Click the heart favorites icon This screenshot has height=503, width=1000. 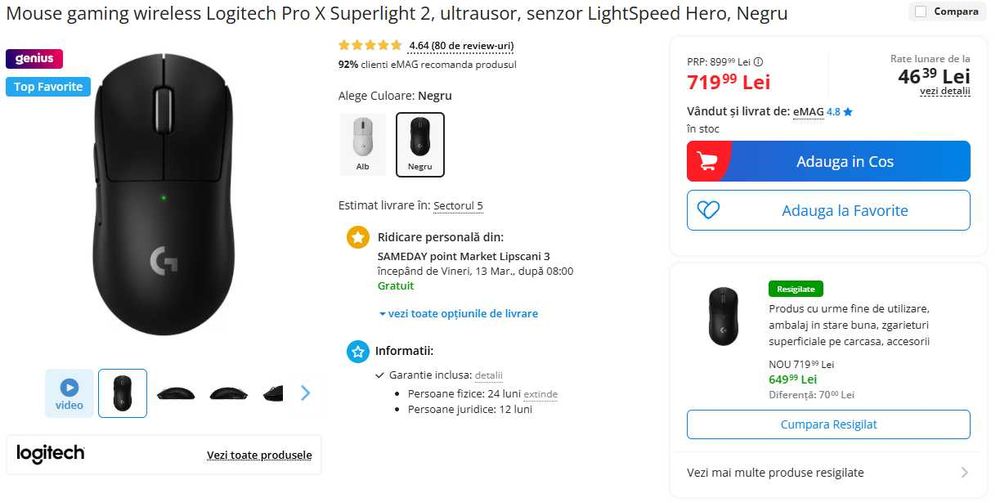pyautogui.click(x=708, y=210)
